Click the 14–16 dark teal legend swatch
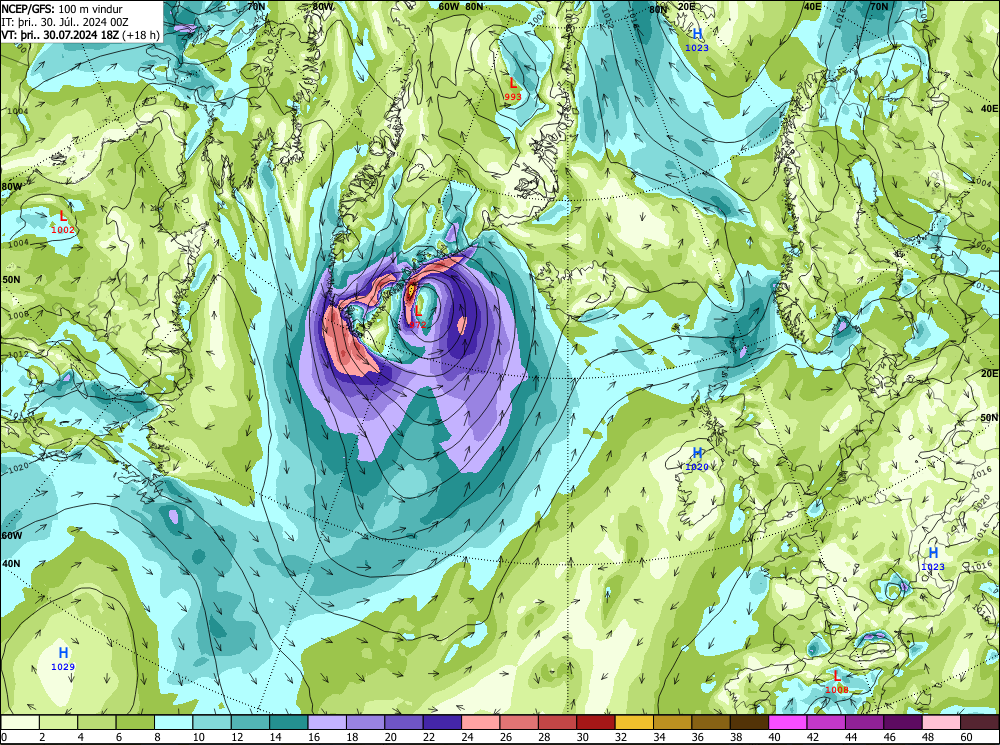The width and height of the screenshot is (1000, 745). coord(289,722)
